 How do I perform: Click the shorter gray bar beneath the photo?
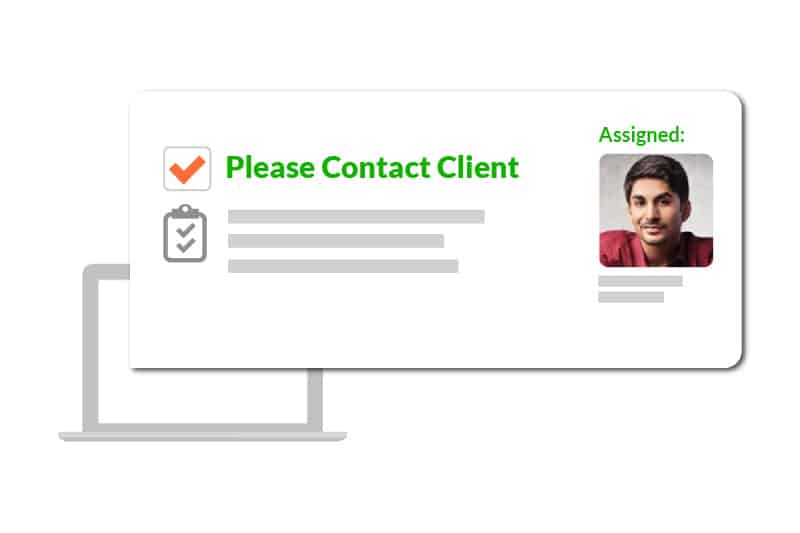tap(631, 297)
